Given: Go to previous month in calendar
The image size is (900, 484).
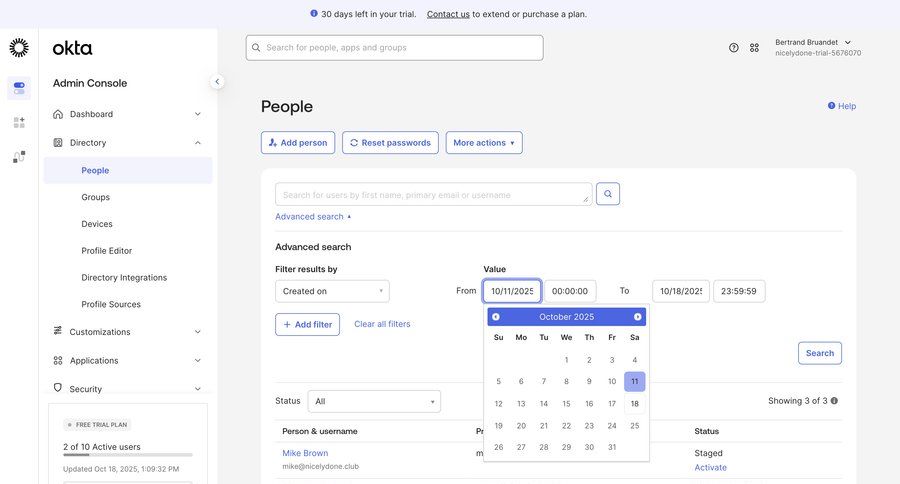Looking at the screenshot, I should (x=495, y=317).
